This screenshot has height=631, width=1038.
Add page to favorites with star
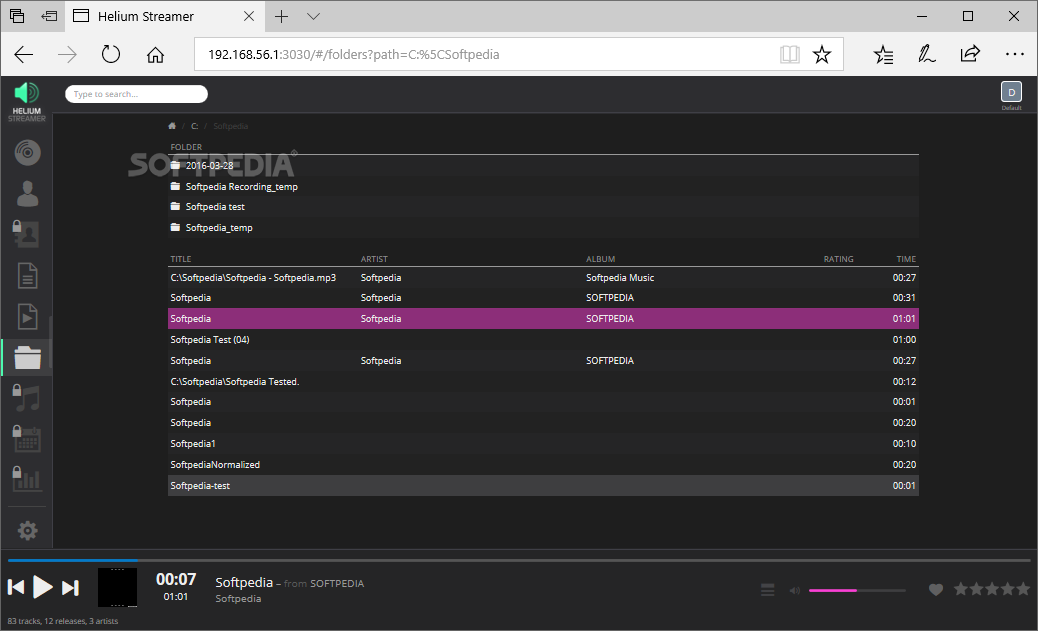[822, 54]
